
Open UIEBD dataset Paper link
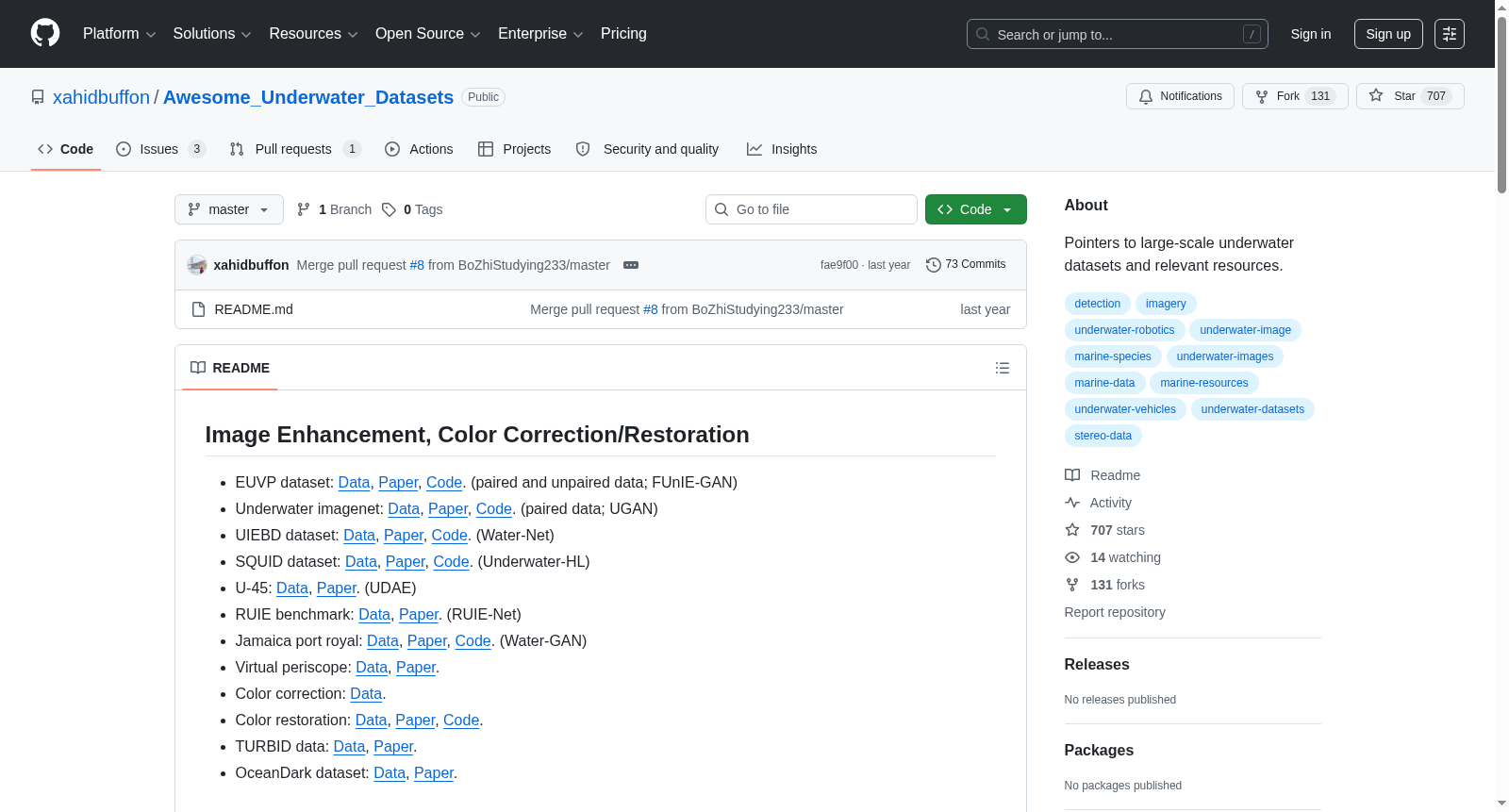click(404, 535)
